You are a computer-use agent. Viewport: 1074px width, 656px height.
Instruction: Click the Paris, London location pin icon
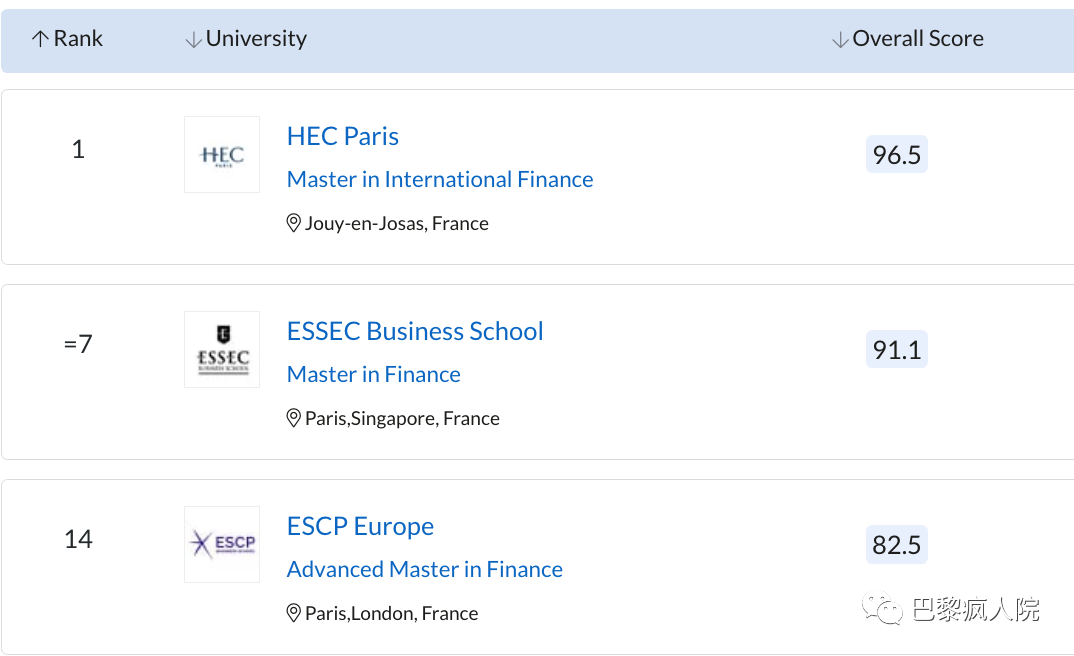[294, 613]
